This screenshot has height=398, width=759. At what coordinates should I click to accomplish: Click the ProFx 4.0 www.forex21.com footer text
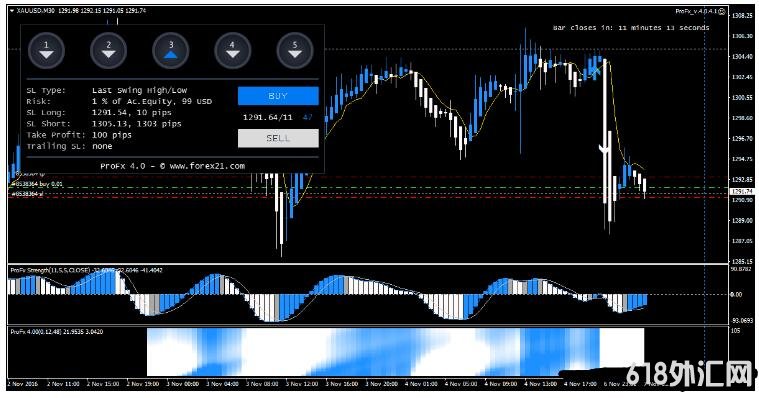(x=172, y=166)
